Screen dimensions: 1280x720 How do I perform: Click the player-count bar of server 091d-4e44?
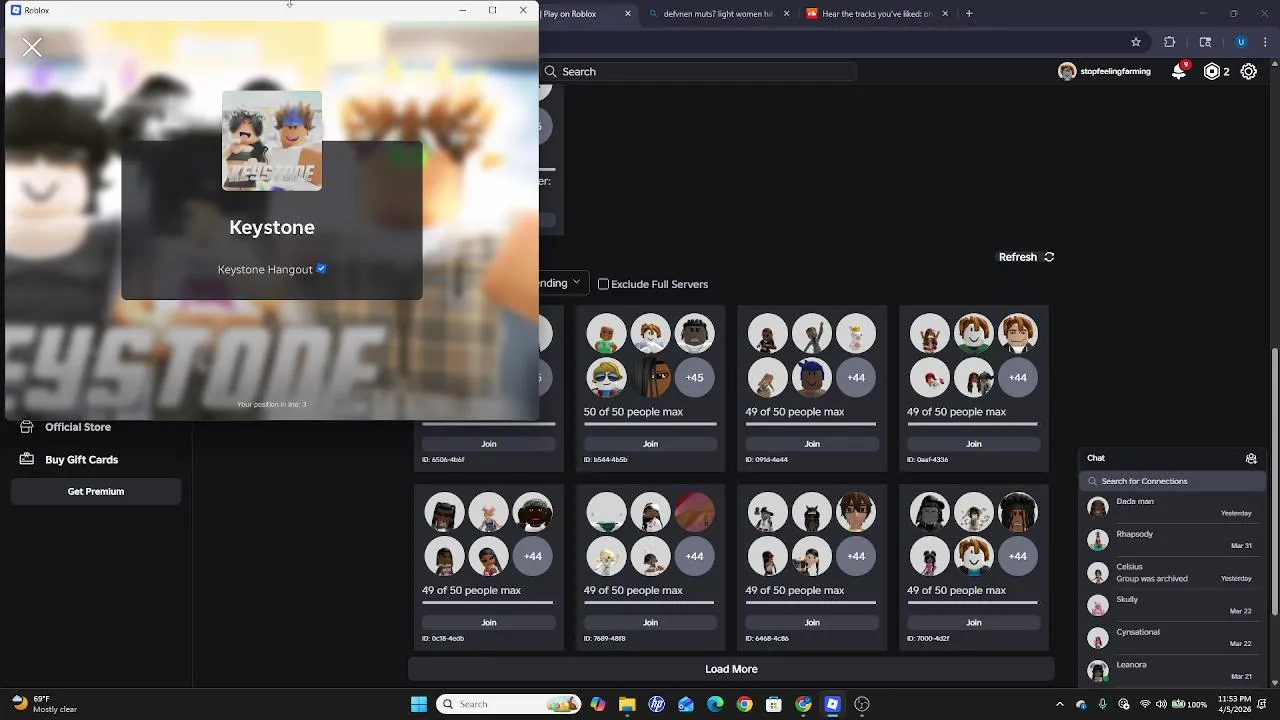[812, 425]
